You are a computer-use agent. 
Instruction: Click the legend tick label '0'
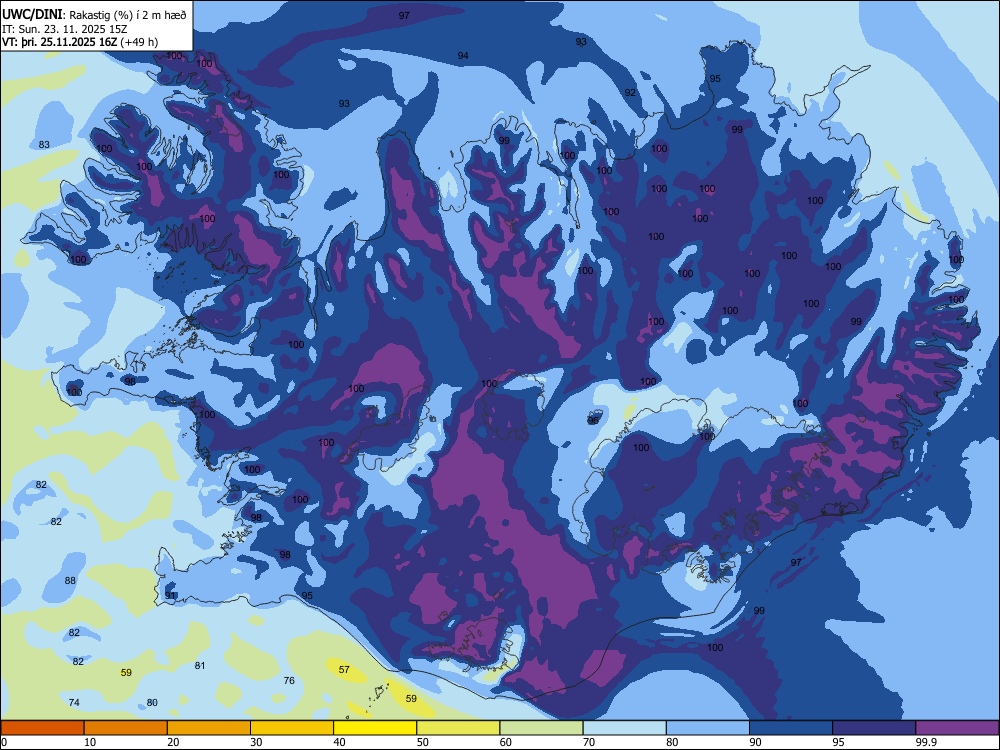point(4,742)
